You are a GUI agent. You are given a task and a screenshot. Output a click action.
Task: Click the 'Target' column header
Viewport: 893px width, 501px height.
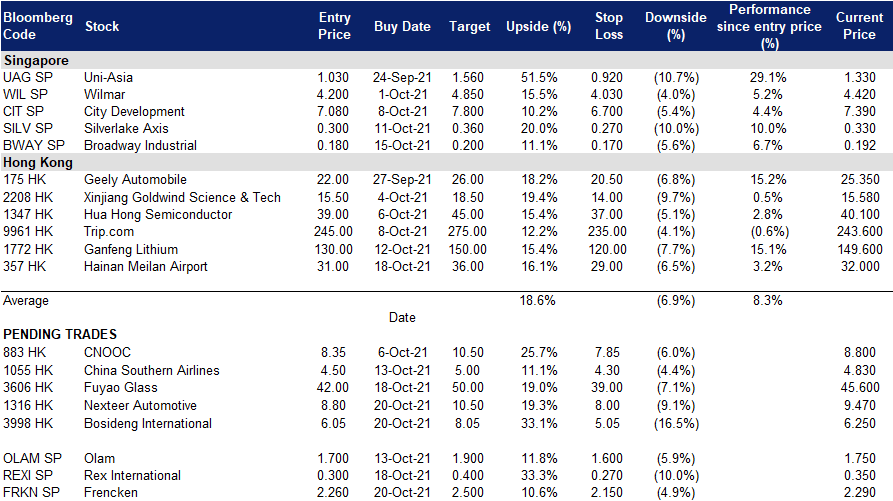tap(469, 27)
